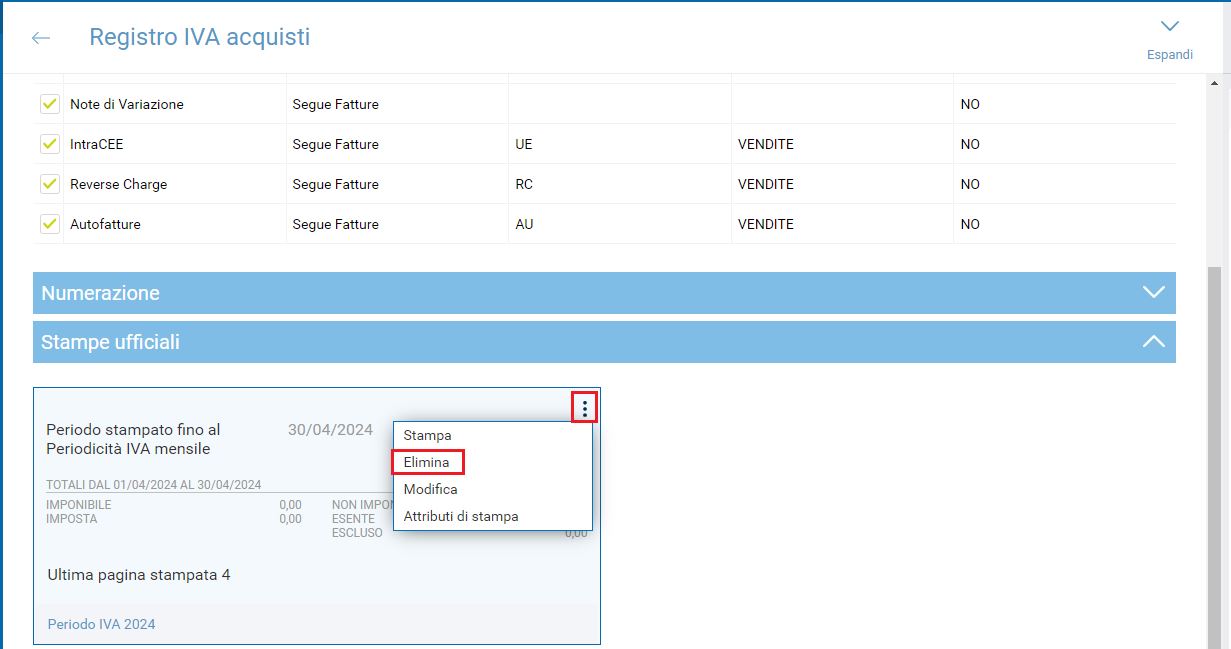Click the 'RC' cell in Reverse Charge row
The height and width of the screenshot is (649, 1231).
(524, 184)
